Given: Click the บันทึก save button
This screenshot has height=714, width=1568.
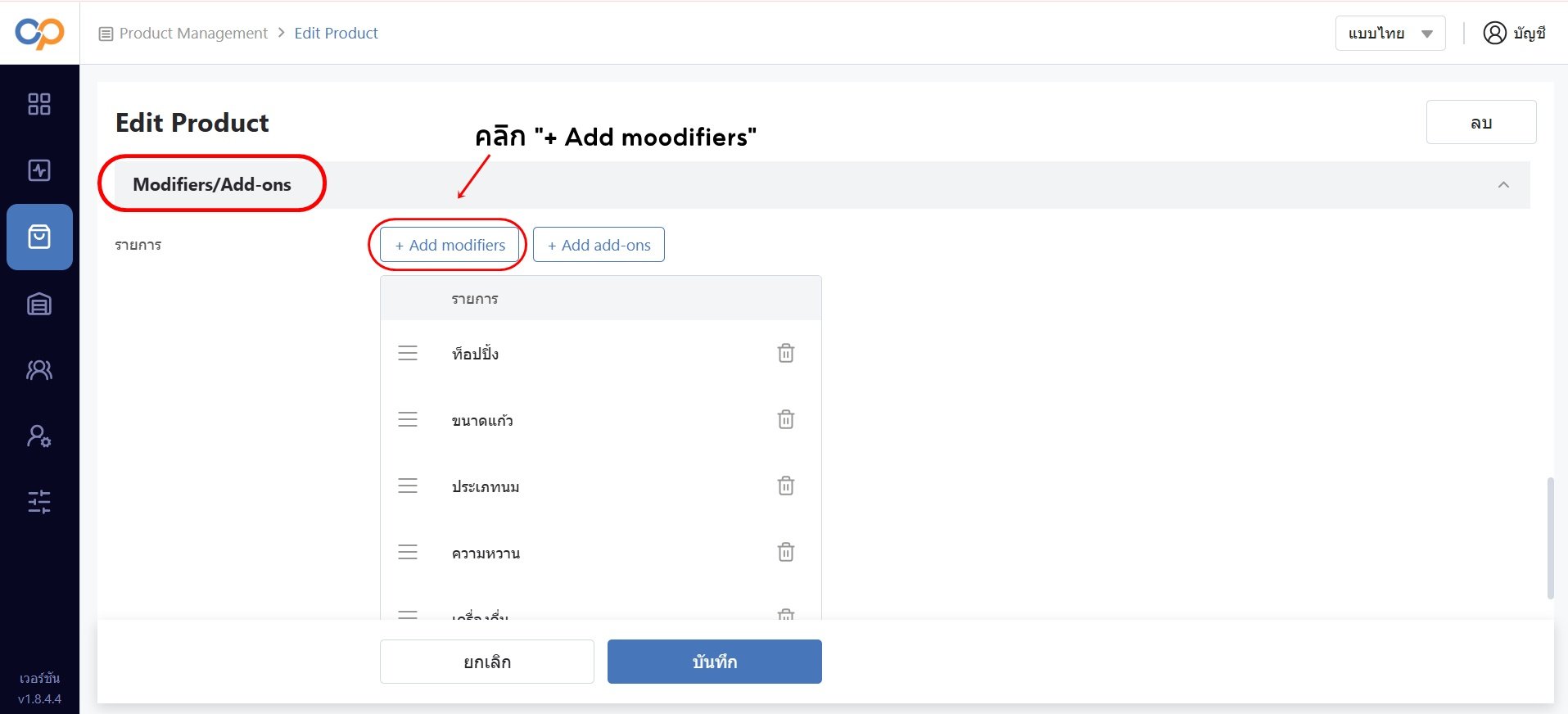Looking at the screenshot, I should (x=715, y=662).
